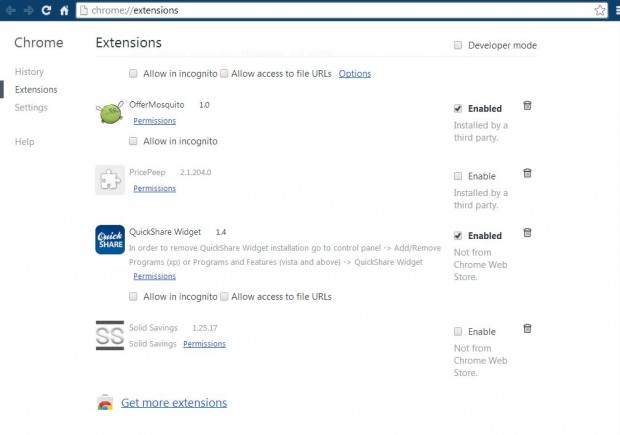Open Help in the sidebar
Image resolution: width=620 pixels, height=435 pixels.
[25, 142]
